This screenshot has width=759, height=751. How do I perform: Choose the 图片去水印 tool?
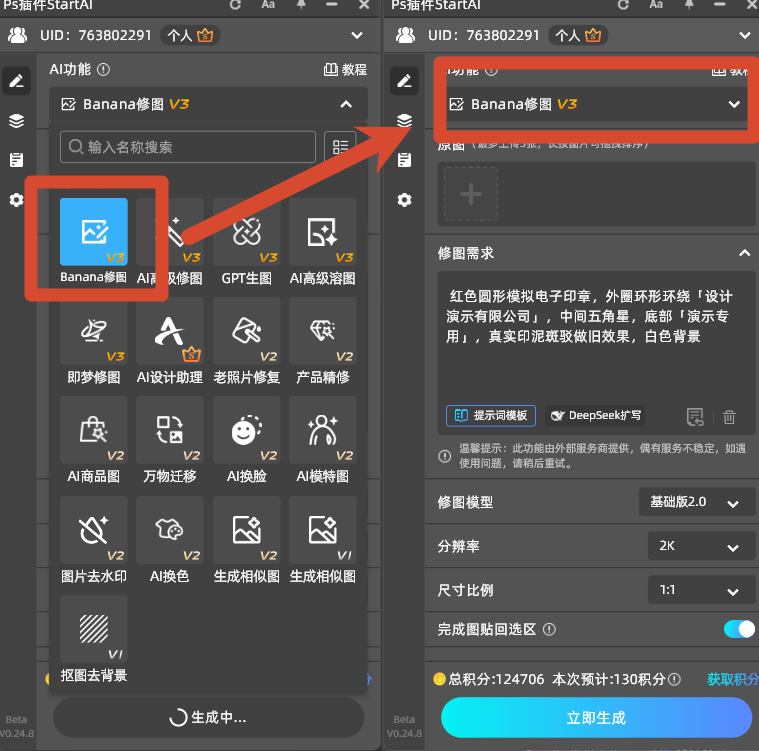click(x=93, y=530)
